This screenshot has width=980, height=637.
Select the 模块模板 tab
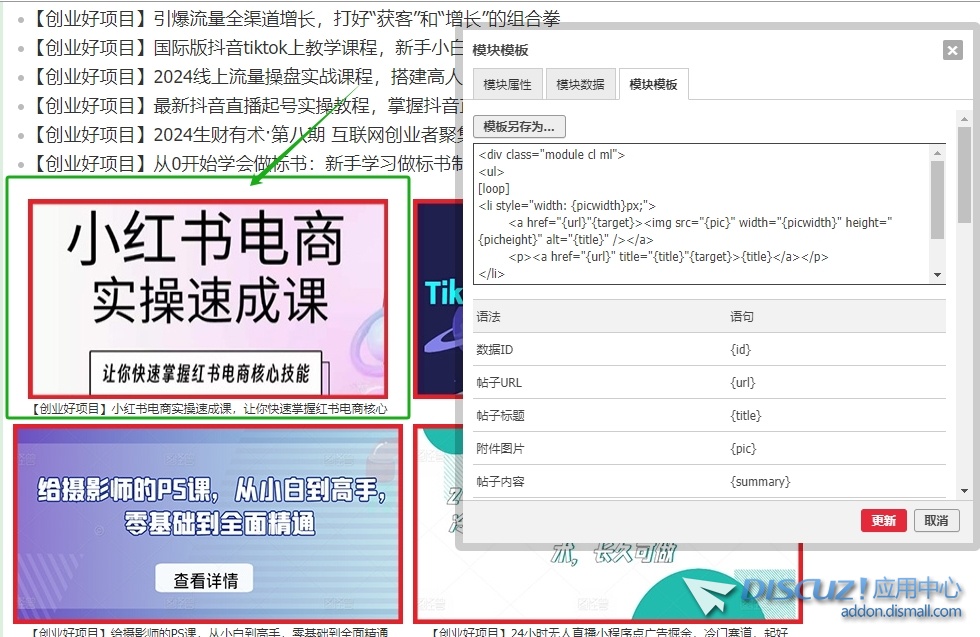coord(653,85)
